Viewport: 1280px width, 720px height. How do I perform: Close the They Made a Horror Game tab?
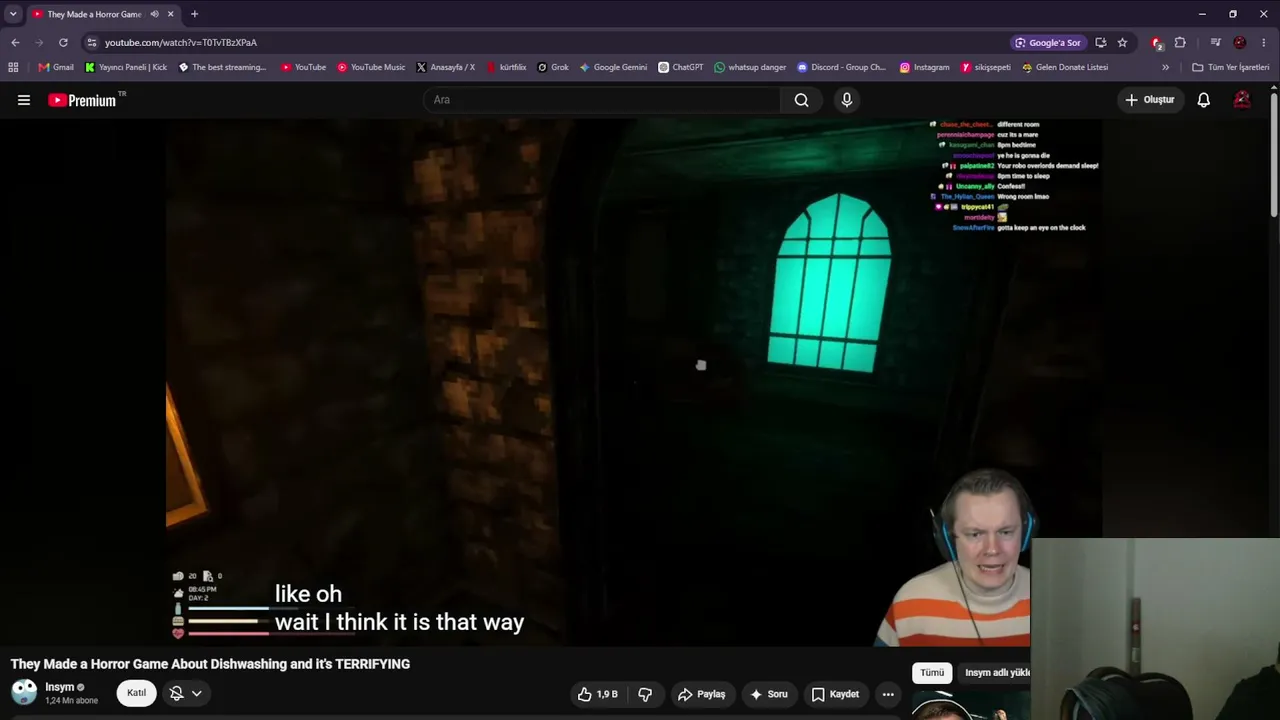click(171, 14)
